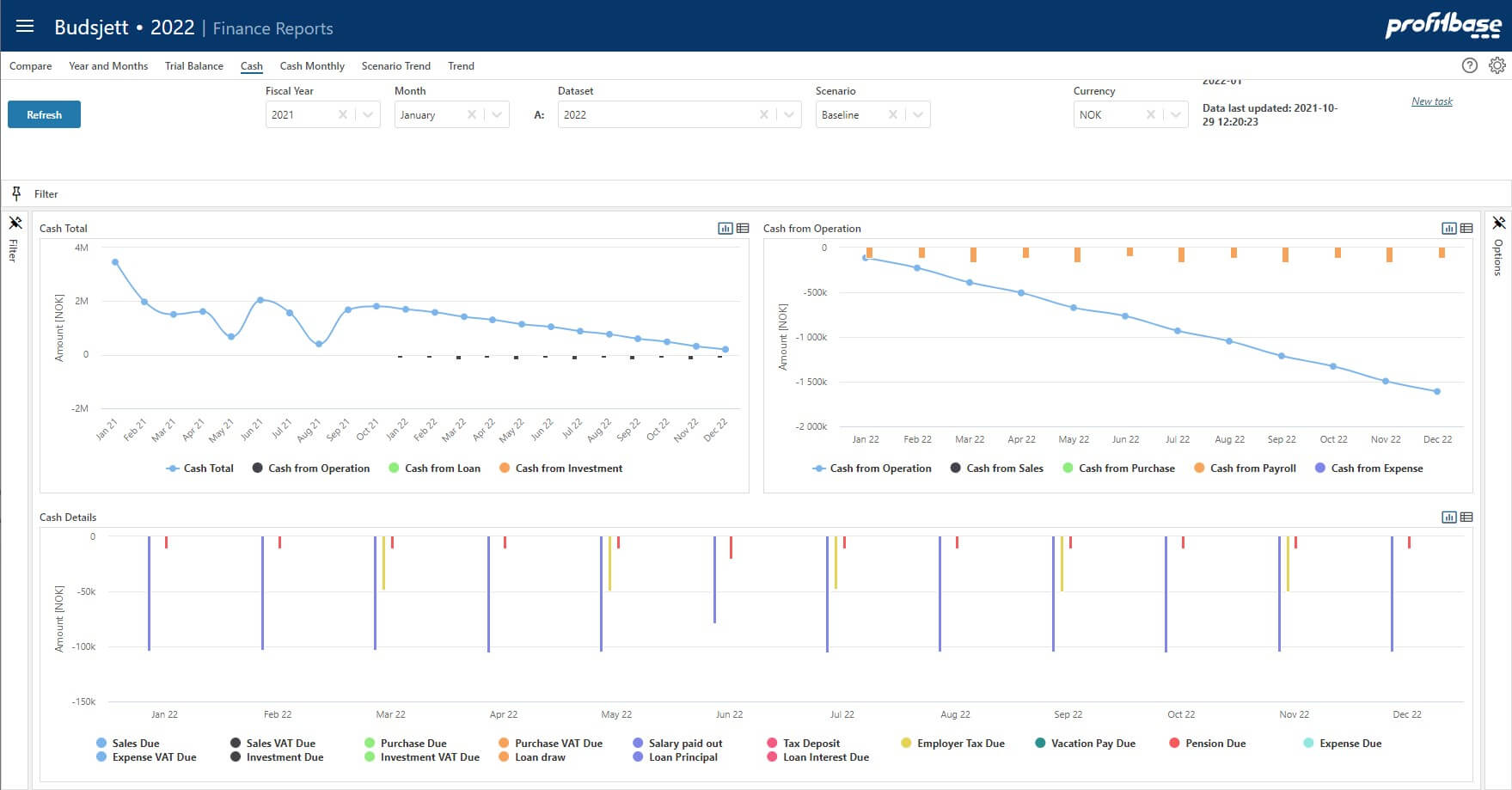Click the Finance Reports header title

272,28
